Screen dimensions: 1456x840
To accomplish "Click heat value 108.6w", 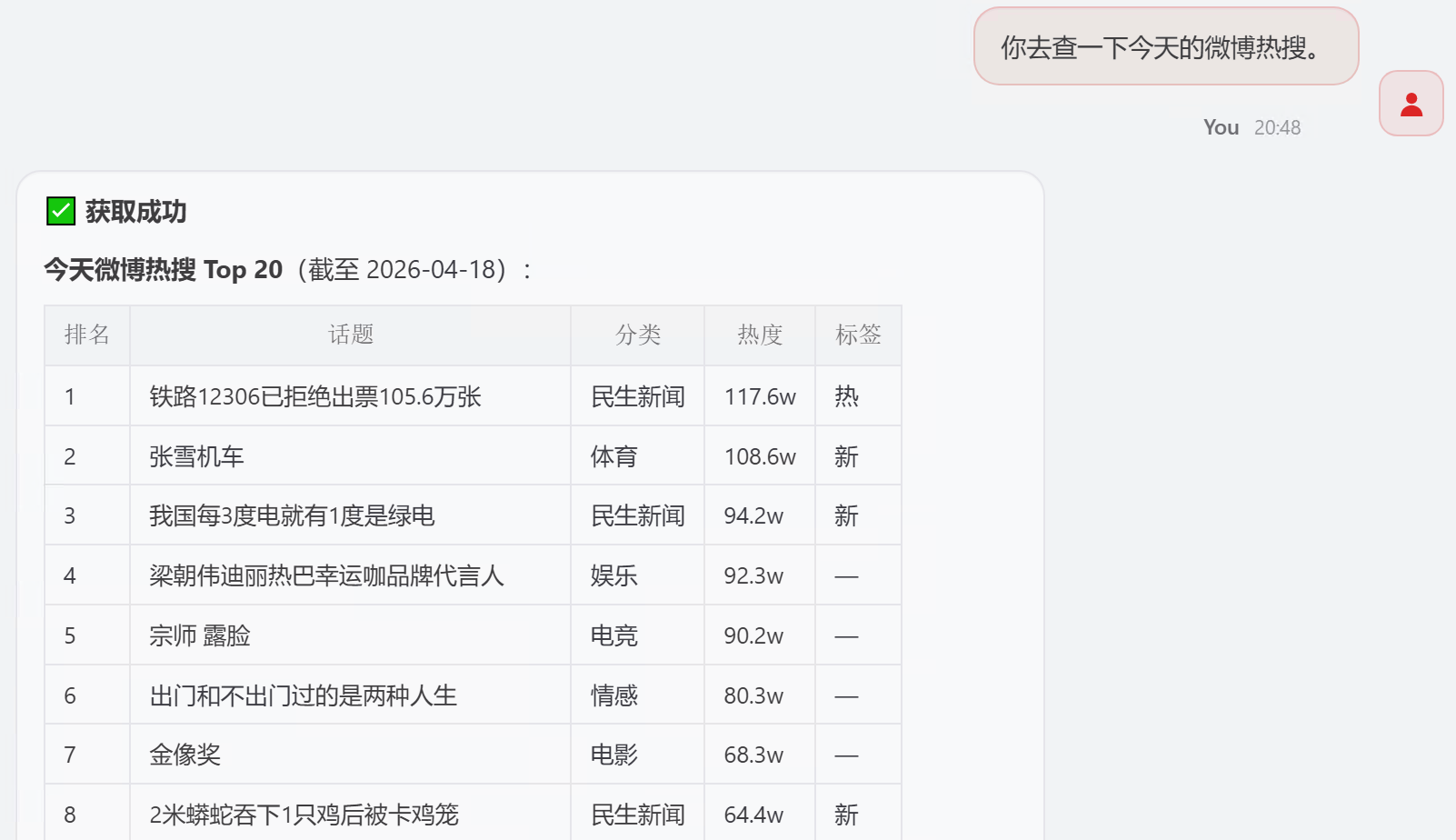I will pos(760,456).
